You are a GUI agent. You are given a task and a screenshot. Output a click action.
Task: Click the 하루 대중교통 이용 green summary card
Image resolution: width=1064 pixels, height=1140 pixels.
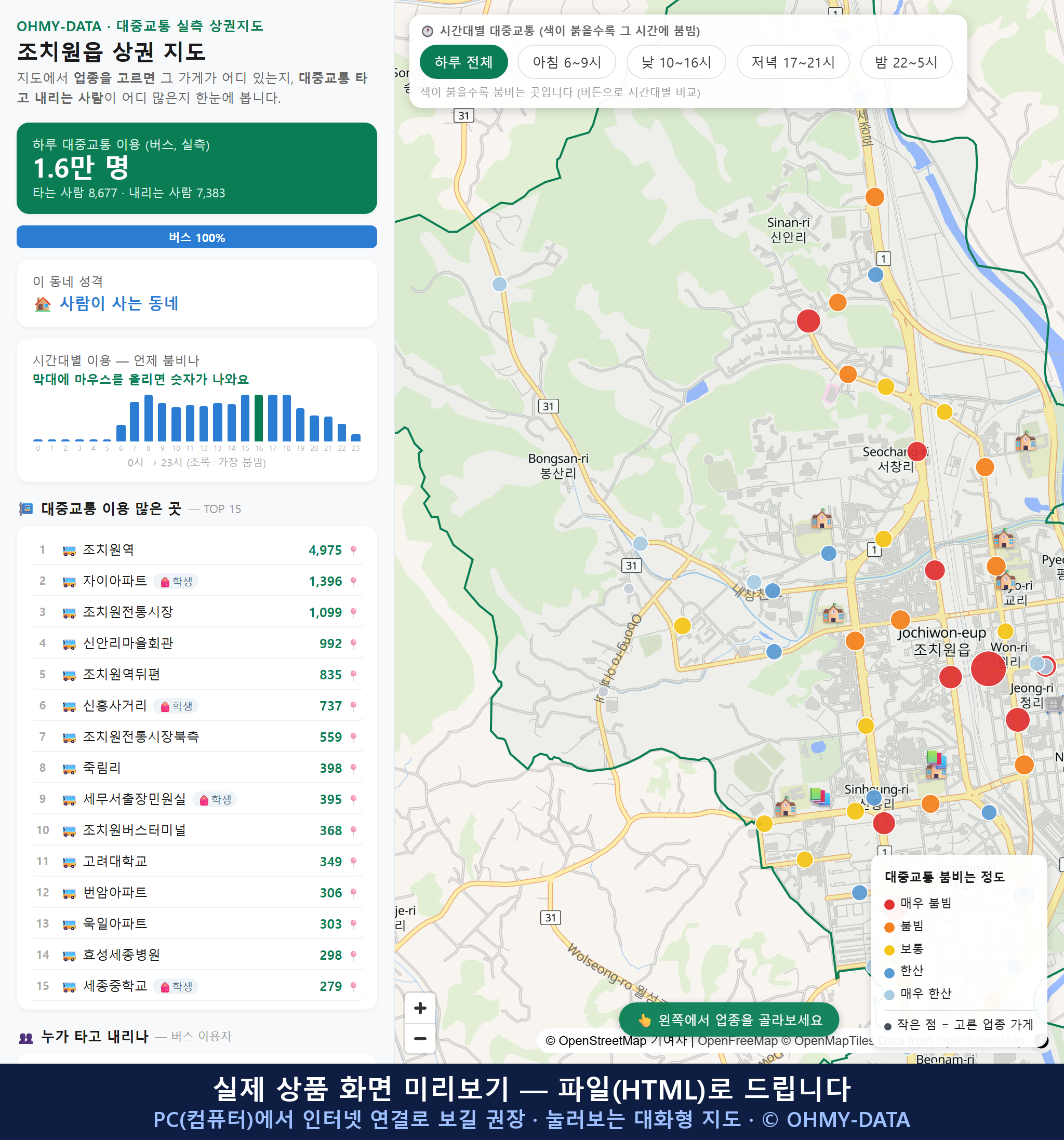click(197, 168)
